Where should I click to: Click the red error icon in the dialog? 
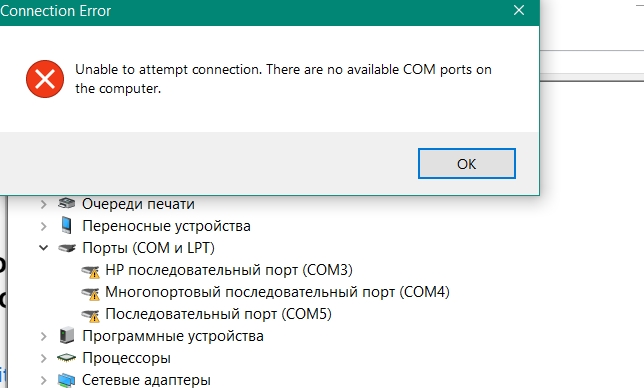(45, 79)
